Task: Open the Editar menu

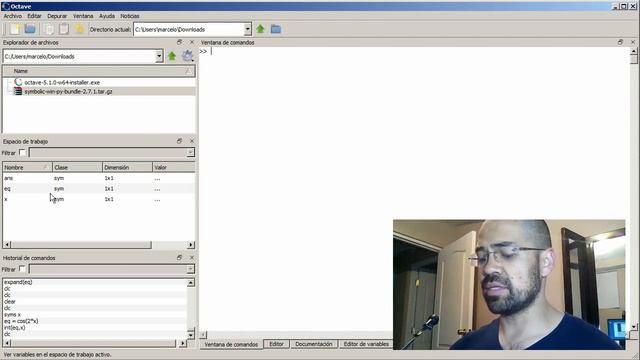Action: click(34, 16)
